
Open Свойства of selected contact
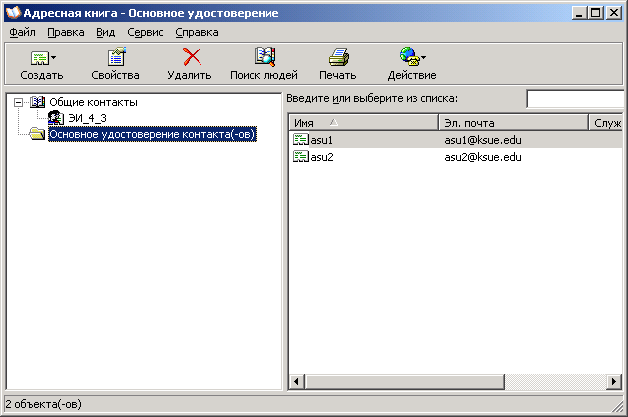pyautogui.click(x=115, y=64)
